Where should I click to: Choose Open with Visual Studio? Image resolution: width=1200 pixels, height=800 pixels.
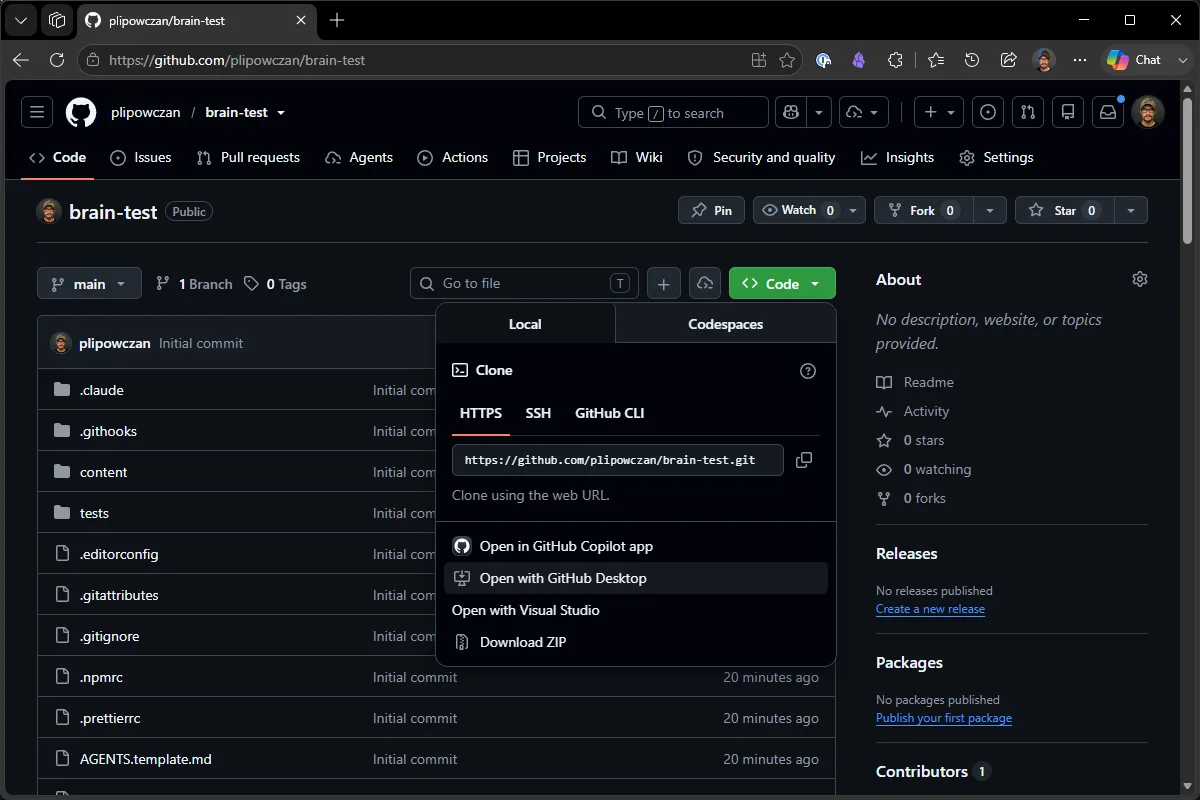(x=636, y=610)
